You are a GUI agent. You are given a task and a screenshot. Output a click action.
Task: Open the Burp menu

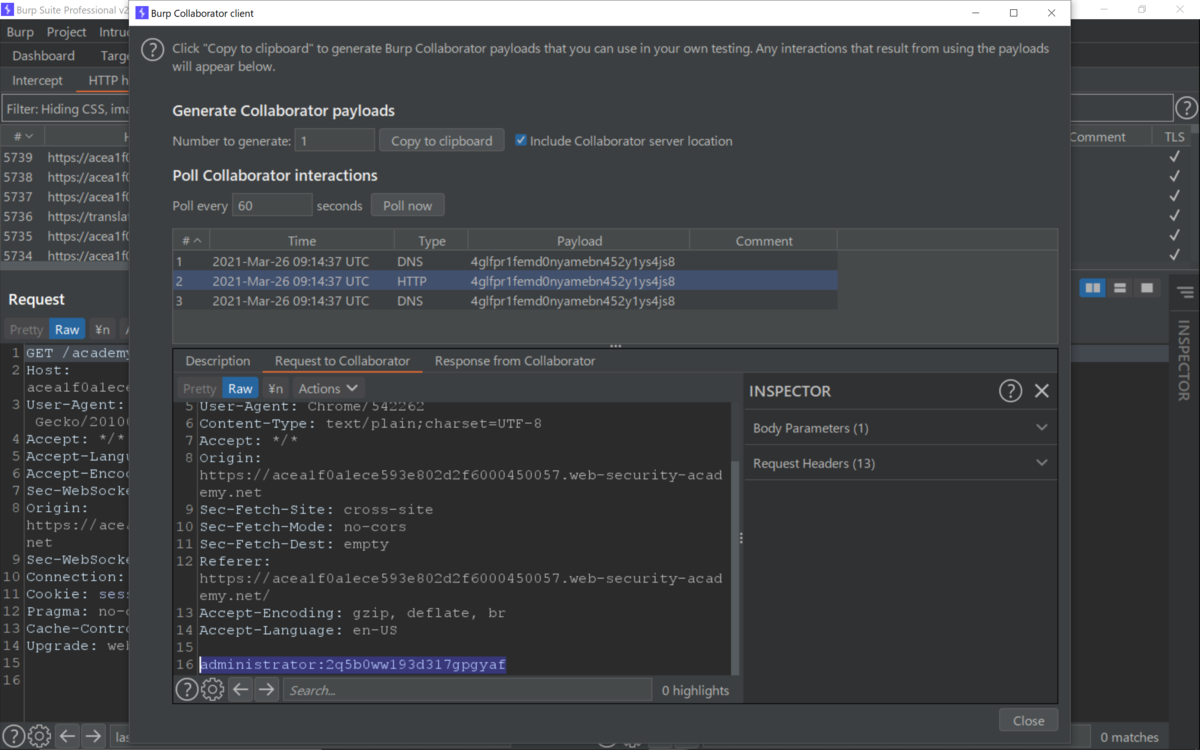pos(20,32)
